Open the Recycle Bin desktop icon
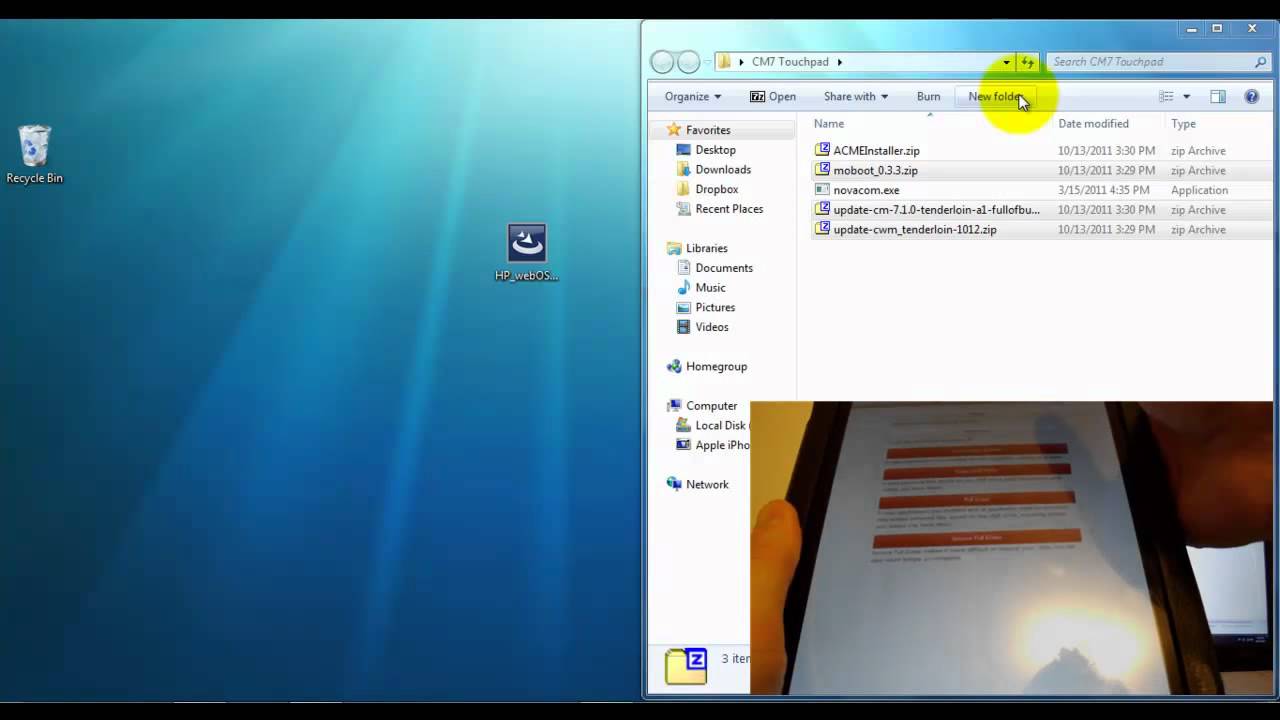Screen dimensions: 1280x720 point(34,154)
